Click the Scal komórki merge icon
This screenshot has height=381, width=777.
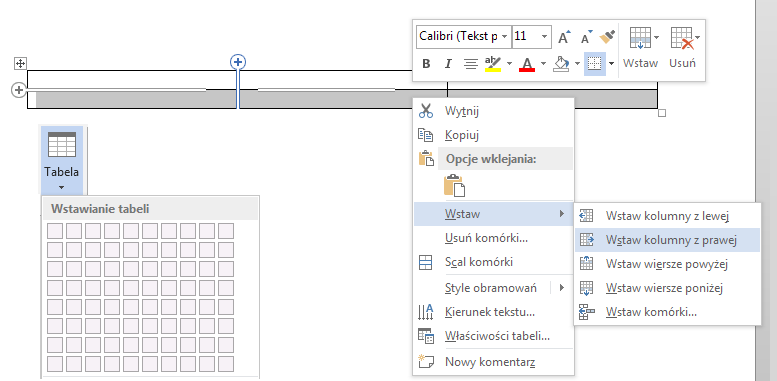[x=426, y=262]
